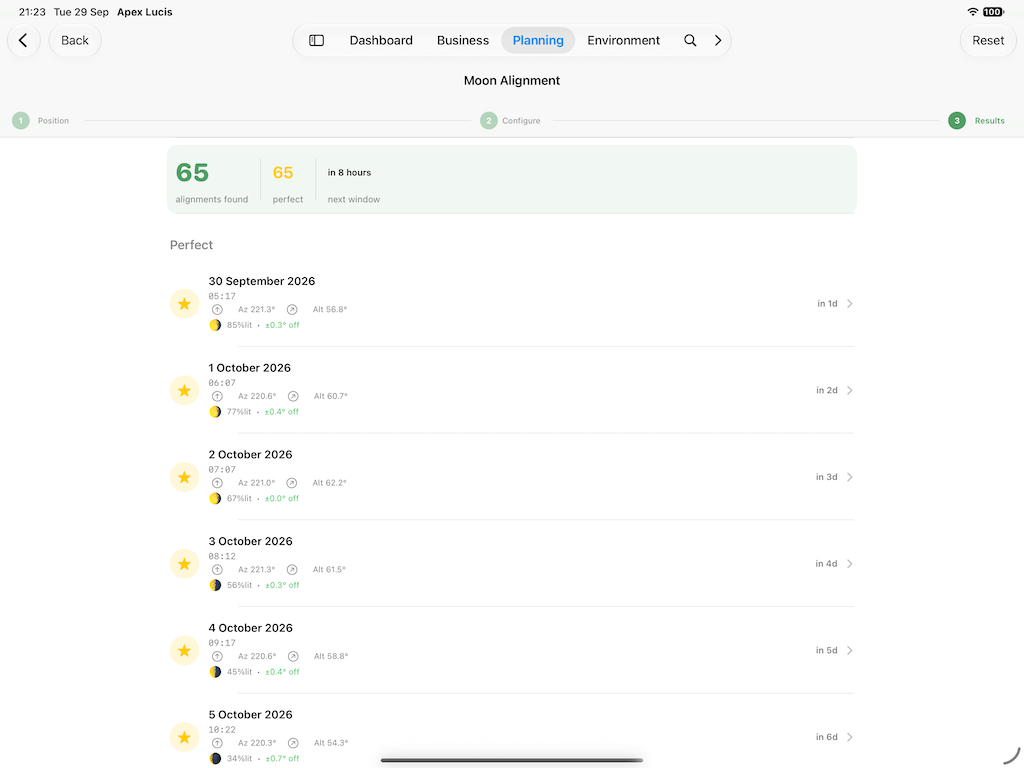The width and height of the screenshot is (1024, 768).
Task: Tap the battery 100 indicator
Action: pos(993,12)
